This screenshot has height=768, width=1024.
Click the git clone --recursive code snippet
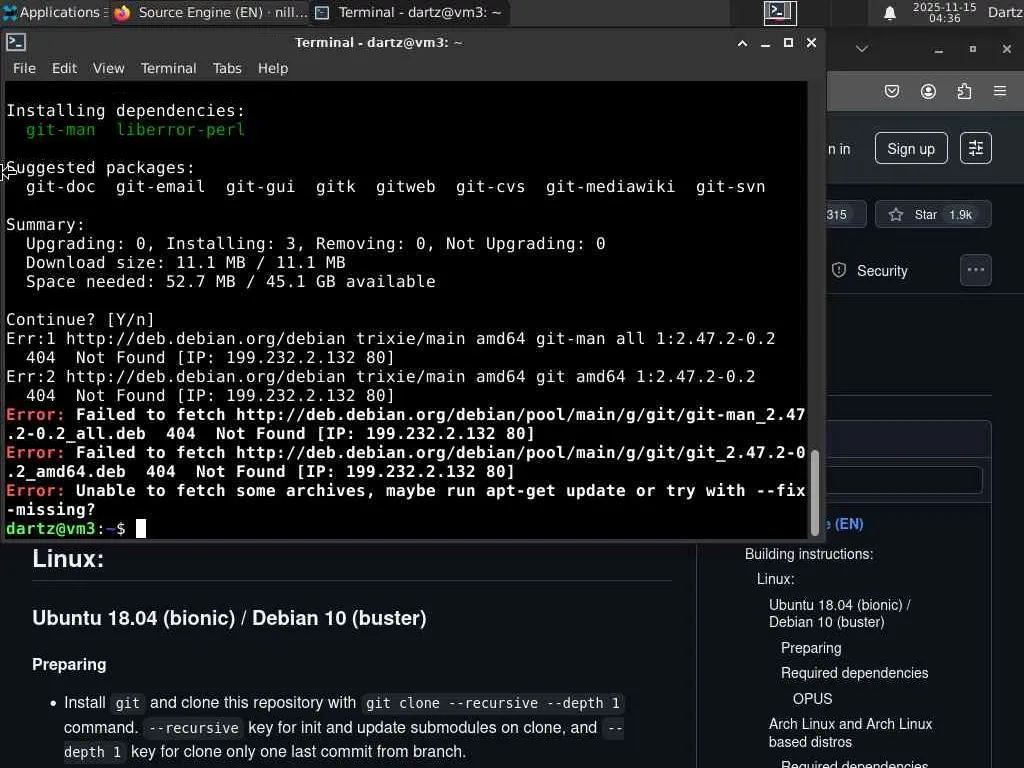492,703
